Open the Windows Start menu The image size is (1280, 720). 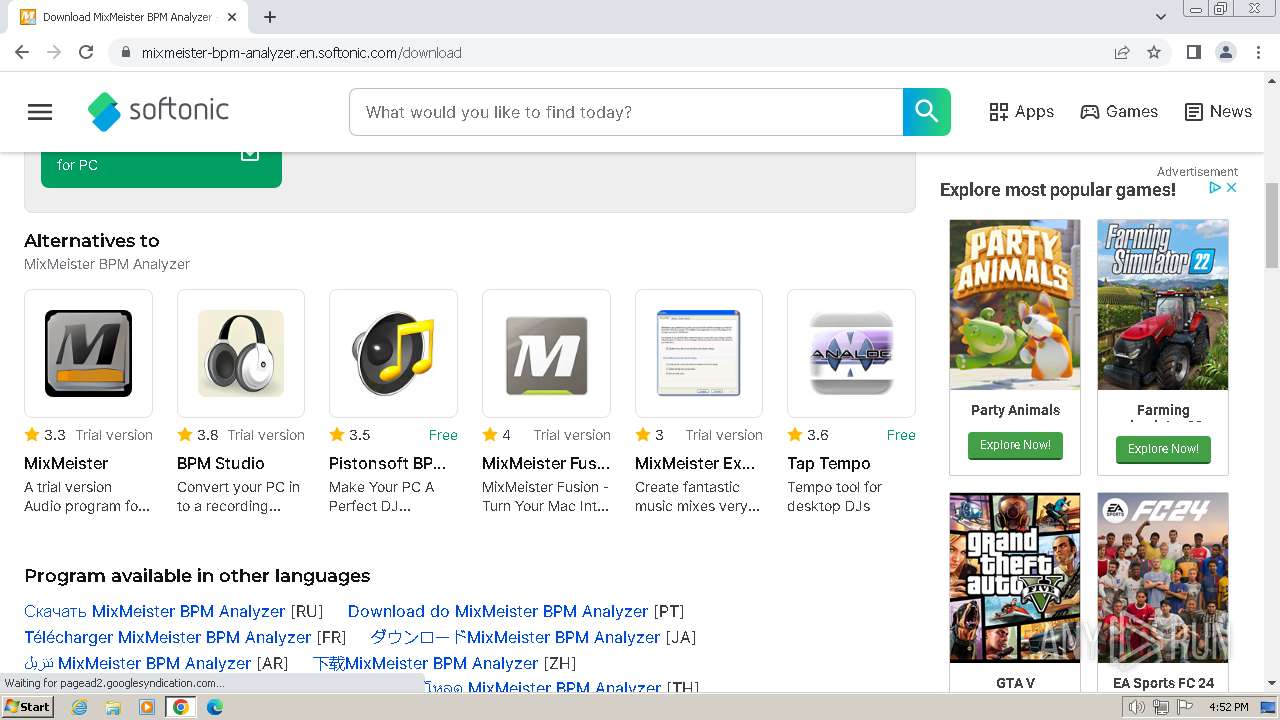28,706
